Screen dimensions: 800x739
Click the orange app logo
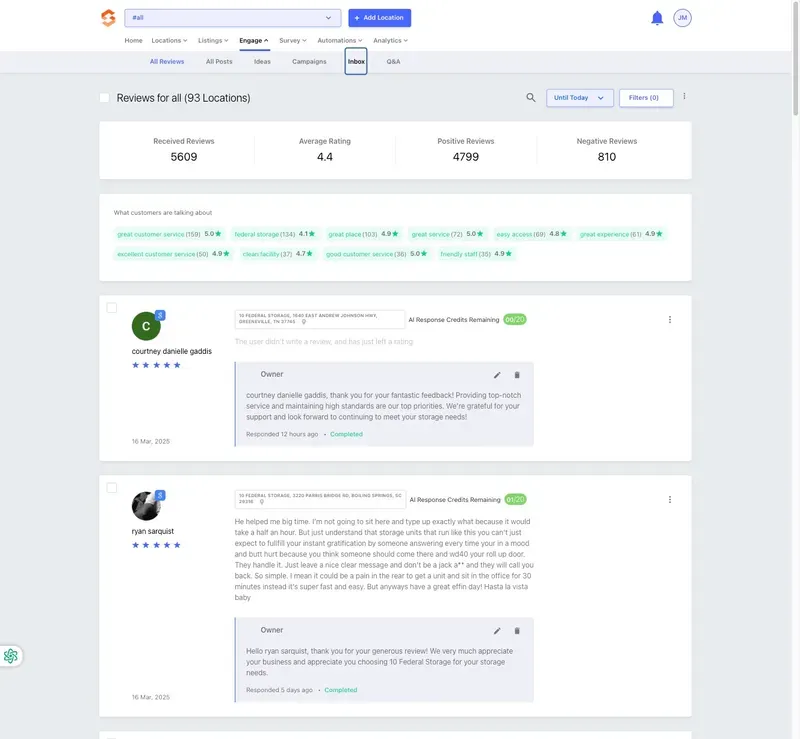(108, 18)
